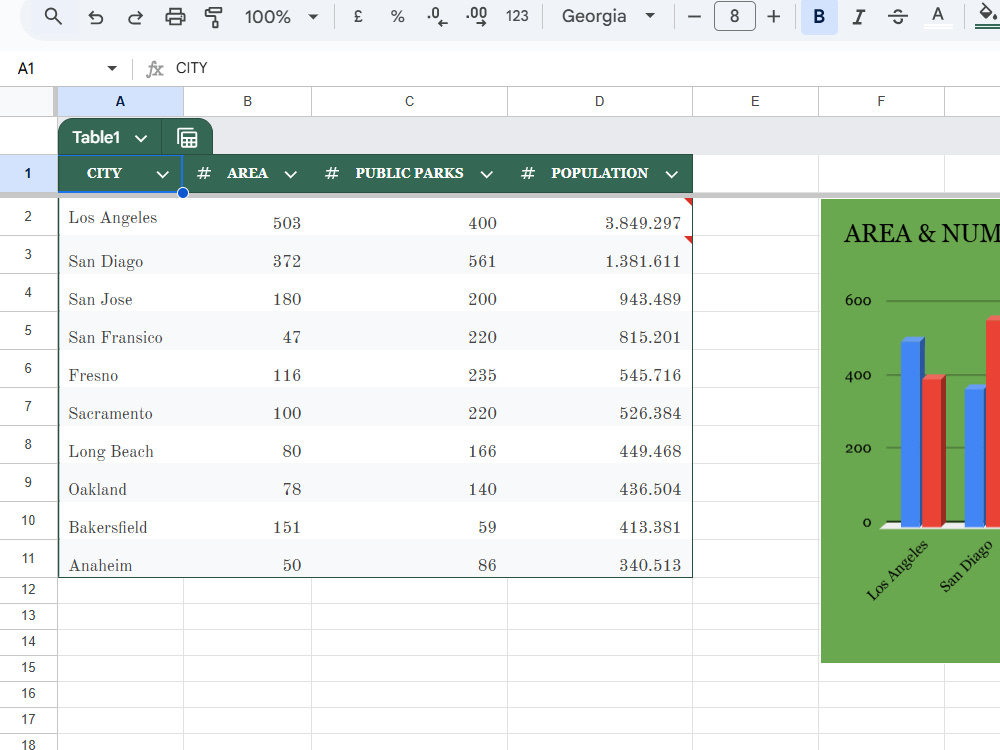The image size is (1000, 750).
Task: Activate the paint format tool
Action: click(x=214, y=17)
